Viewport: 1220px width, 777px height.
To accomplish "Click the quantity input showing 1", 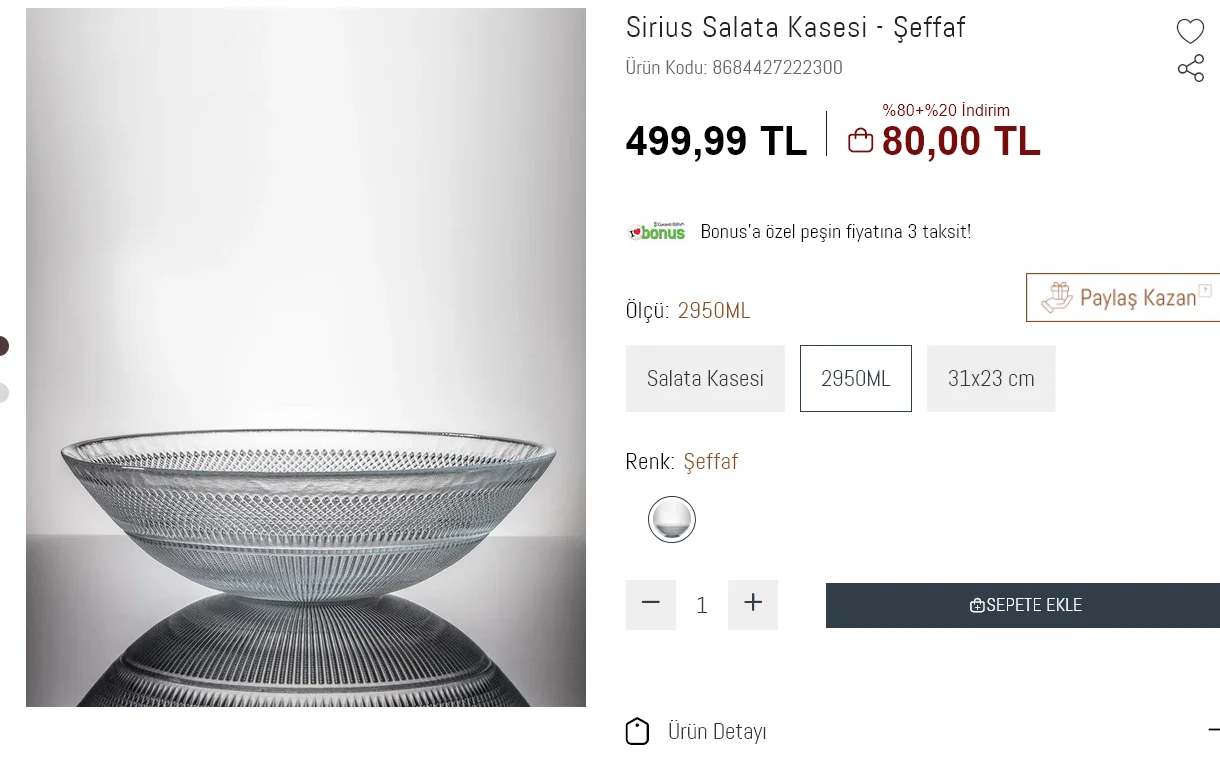I will point(701,605).
